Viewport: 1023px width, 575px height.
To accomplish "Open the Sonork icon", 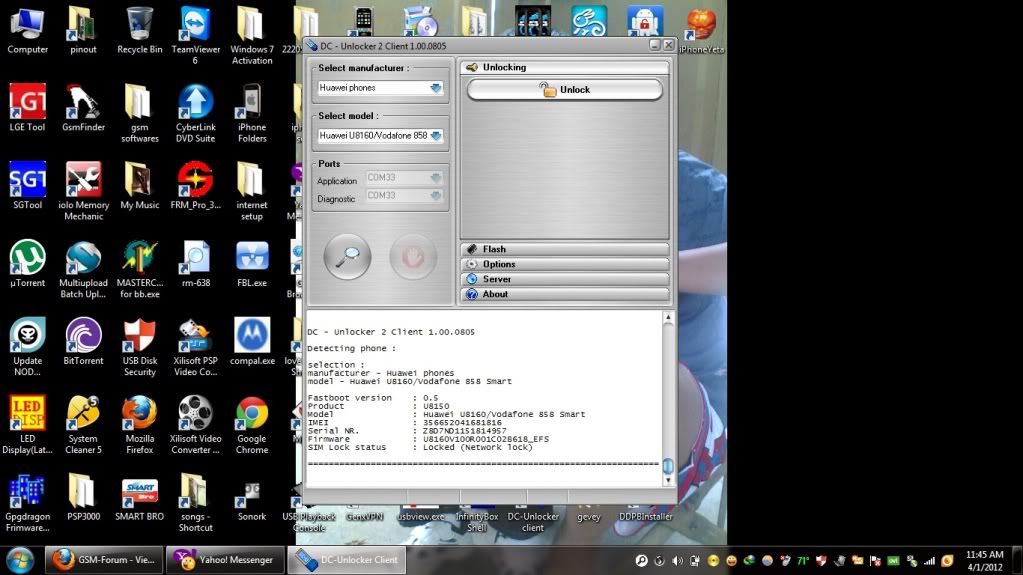I will tap(252, 498).
